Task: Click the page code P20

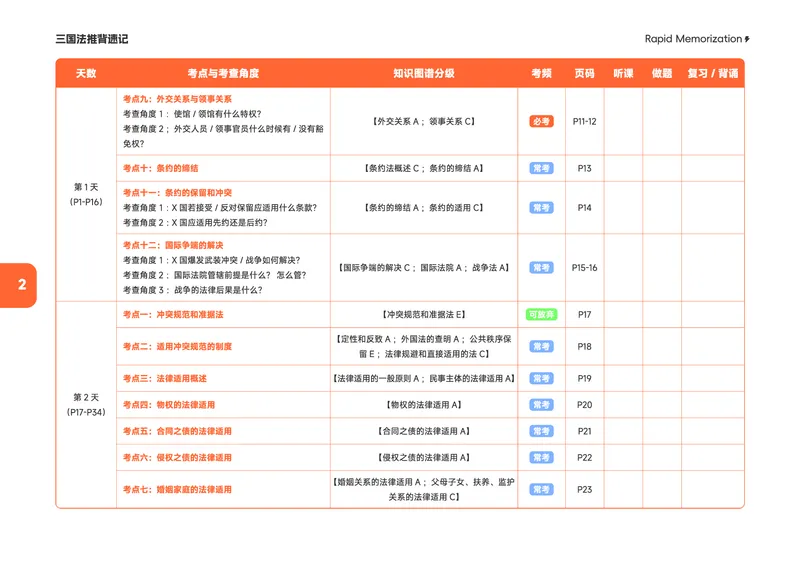Action: [x=584, y=405]
